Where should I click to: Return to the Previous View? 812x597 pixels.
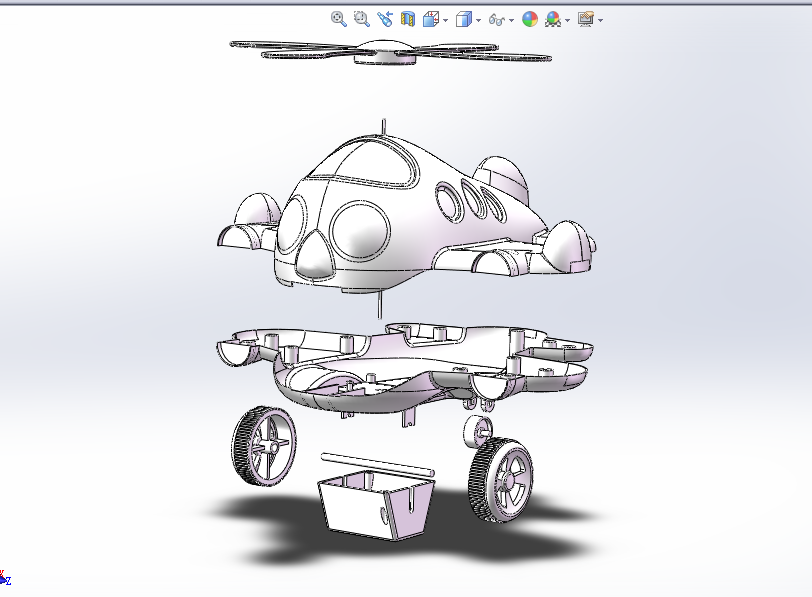coord(385,19)
